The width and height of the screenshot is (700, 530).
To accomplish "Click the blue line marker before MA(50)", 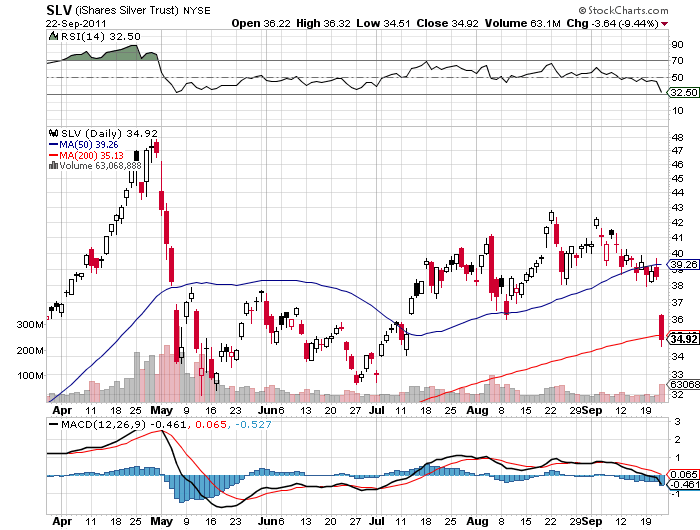I will (53, 145).
